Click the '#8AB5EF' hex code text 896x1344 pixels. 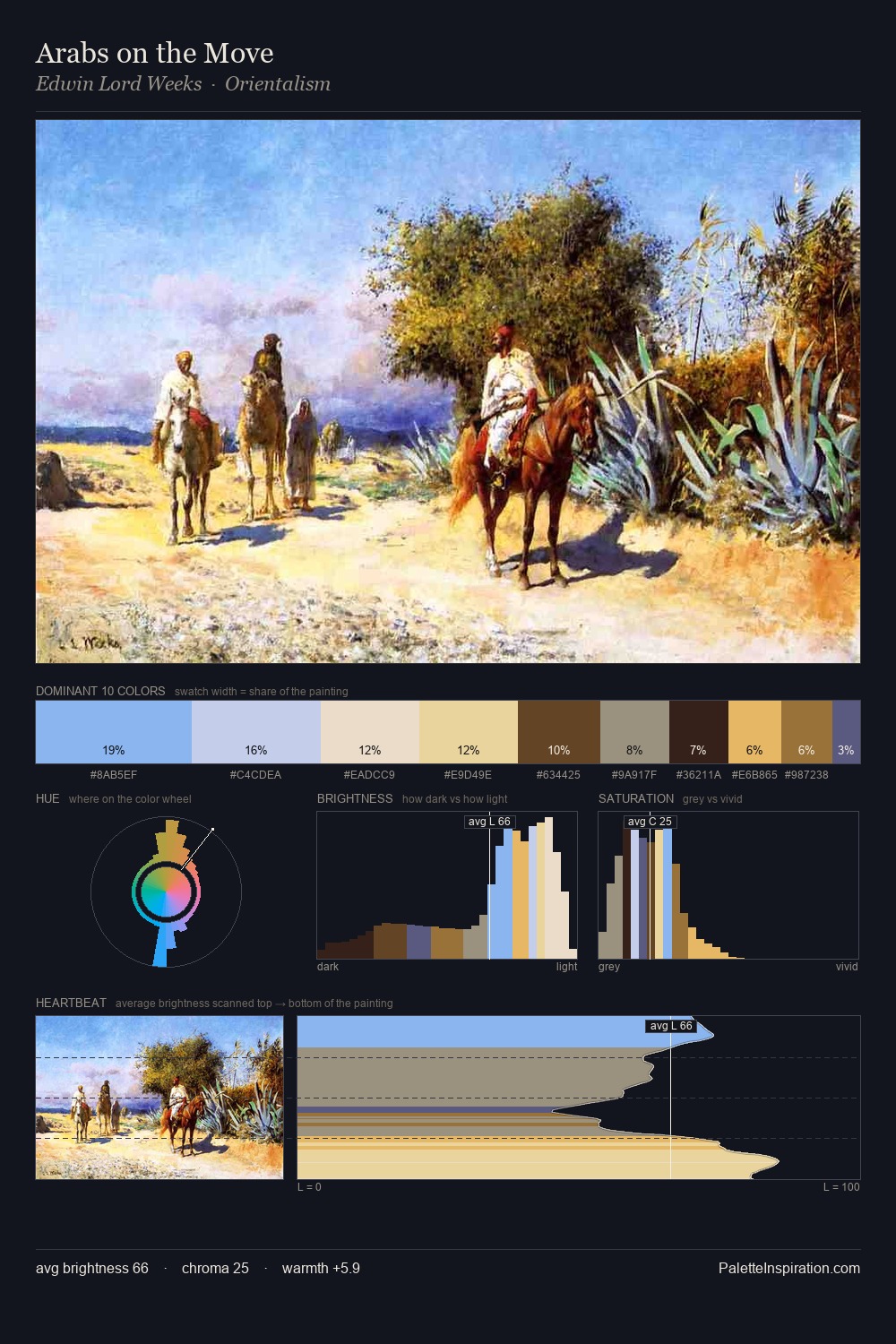coord(114,775)
